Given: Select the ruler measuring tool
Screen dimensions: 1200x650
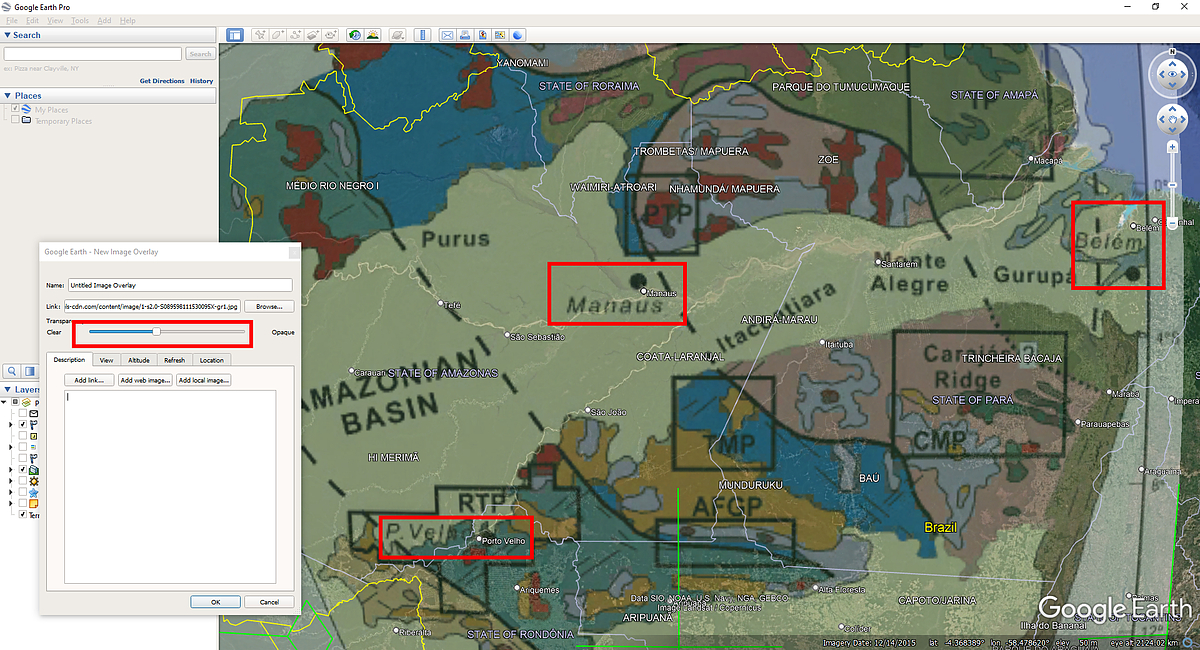Looking at the screenshot, I should tap(422, 35).
